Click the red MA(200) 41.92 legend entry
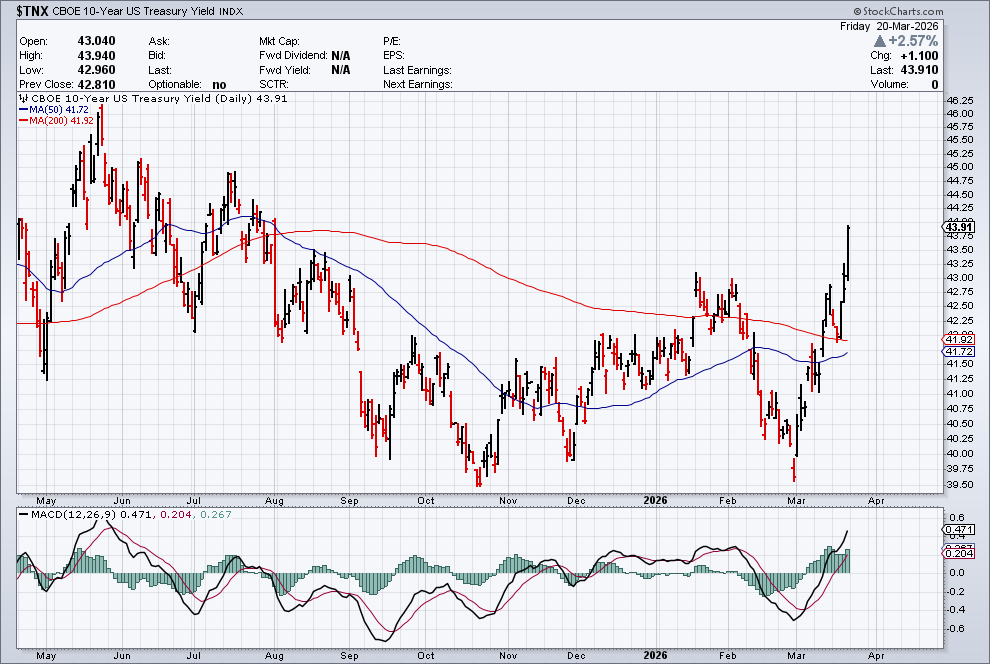The height and width of the screenshot is (664, 990). click(x=56, y=121)
